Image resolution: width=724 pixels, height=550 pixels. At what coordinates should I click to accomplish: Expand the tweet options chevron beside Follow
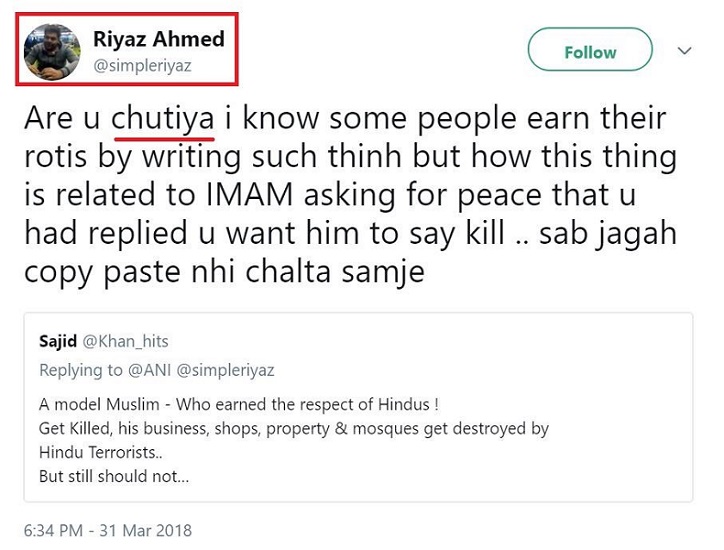pyautogui.click(x=685, y=50)
